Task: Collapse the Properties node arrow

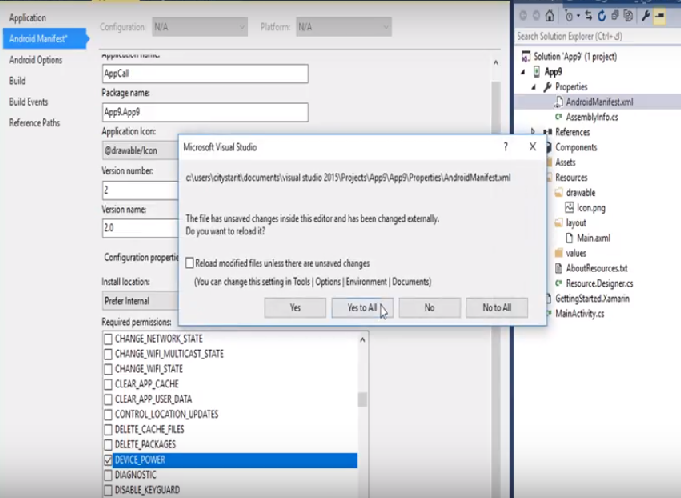Action: [534, 87]
